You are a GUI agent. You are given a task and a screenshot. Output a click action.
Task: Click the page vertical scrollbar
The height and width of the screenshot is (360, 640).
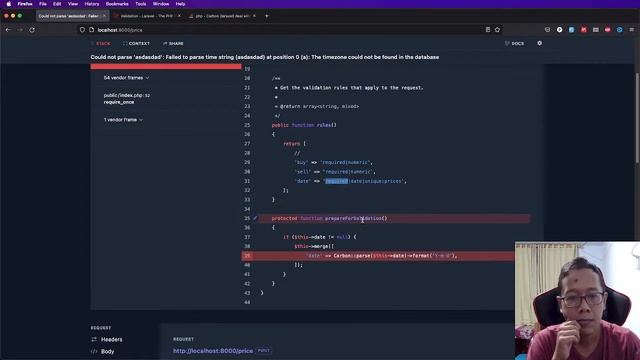[638, 118]
